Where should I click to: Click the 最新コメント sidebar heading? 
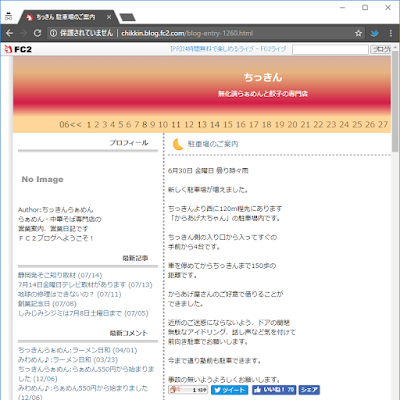pyautogui.click(x=129, y=333)
